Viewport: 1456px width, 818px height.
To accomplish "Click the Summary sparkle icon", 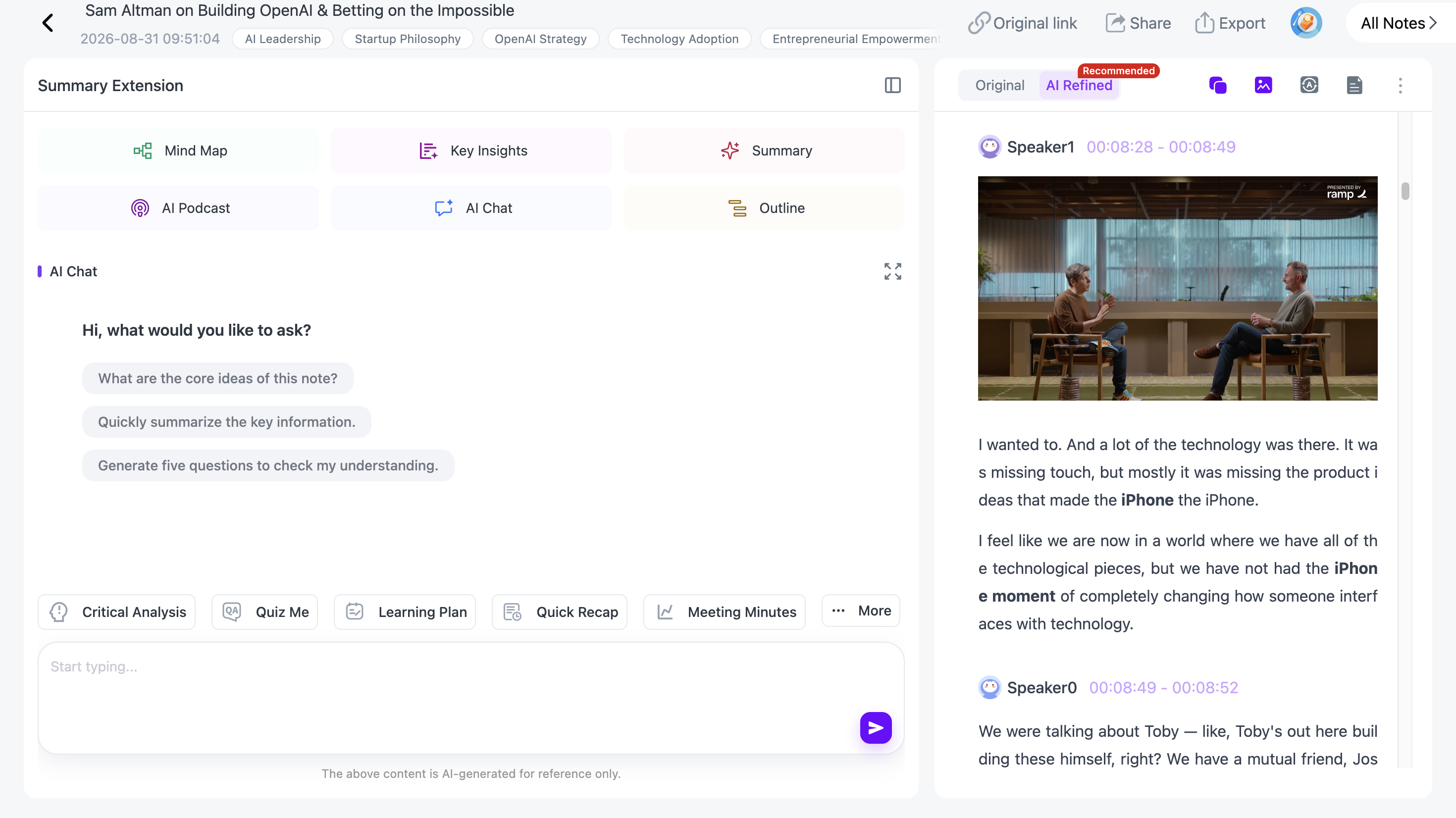I will (x=729, y=151).
